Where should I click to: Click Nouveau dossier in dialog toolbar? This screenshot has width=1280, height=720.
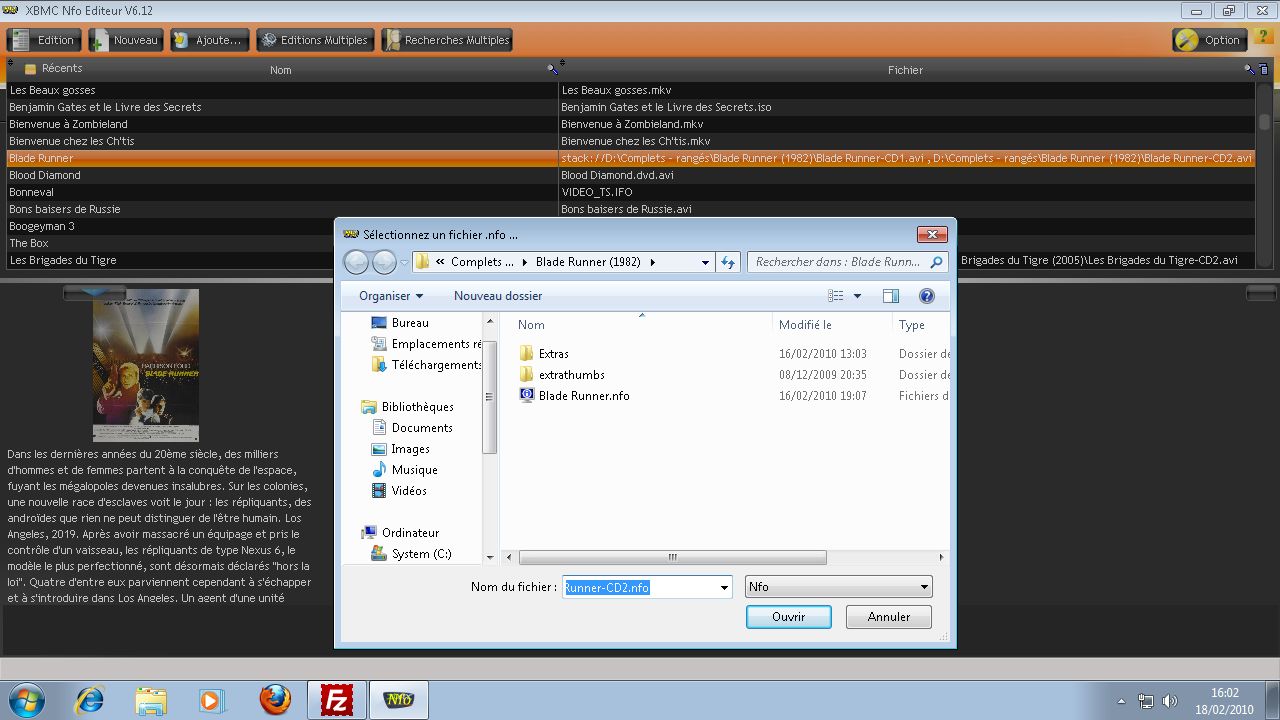pos(498,296)
